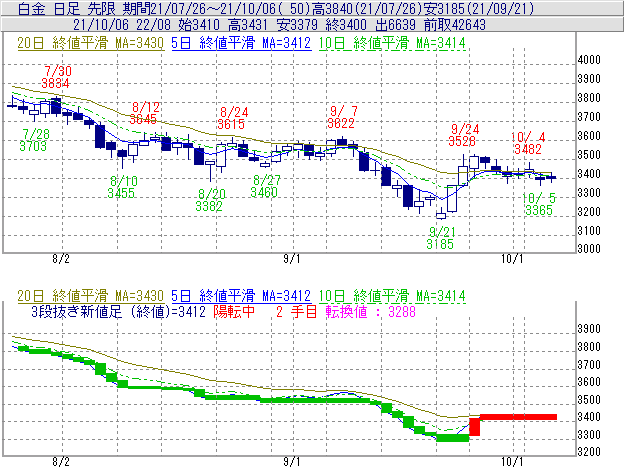Click the magenta 転換値 : 3288 text

click(x=370, y=311)
